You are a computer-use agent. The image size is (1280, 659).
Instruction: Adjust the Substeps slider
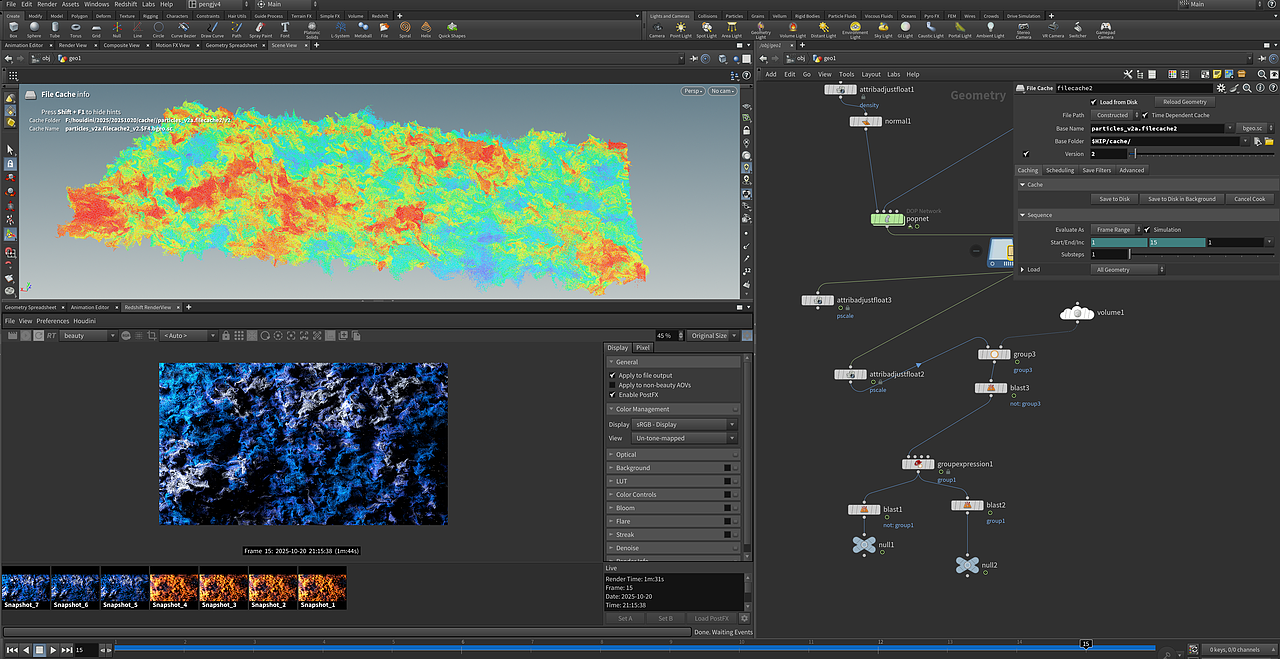click(x=1203, y=255)
